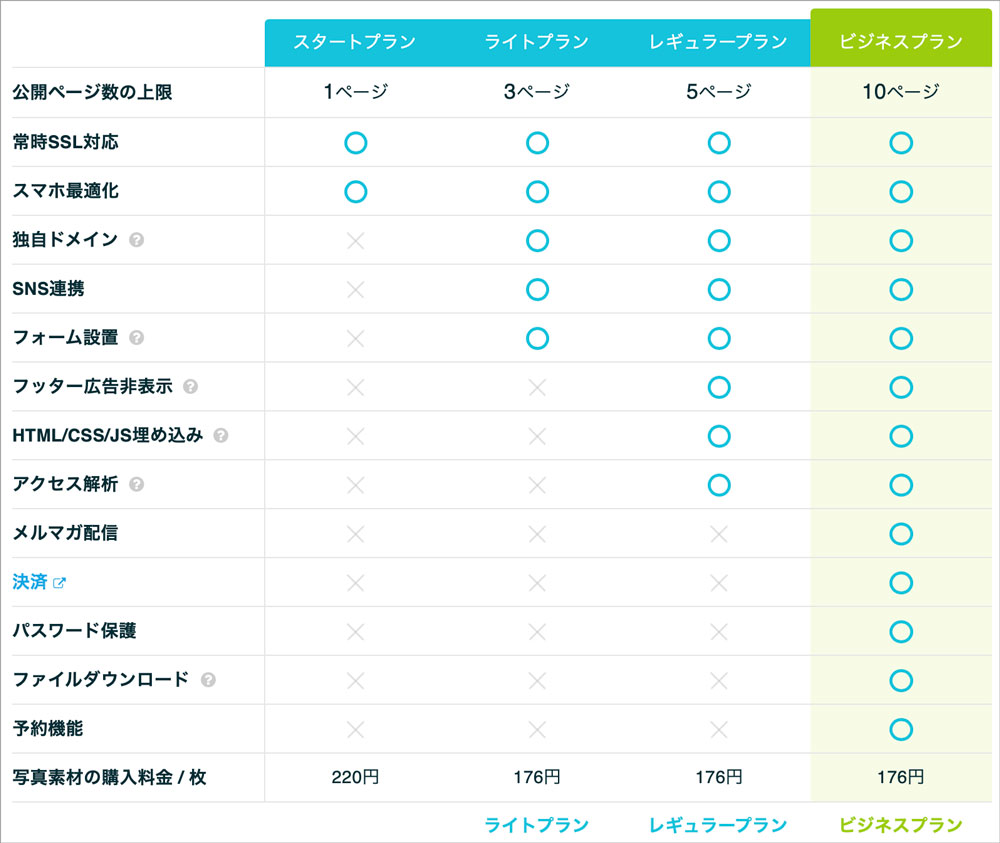
Task: Open the レギュラープラン link at table bottom
Action: [718, 825]
